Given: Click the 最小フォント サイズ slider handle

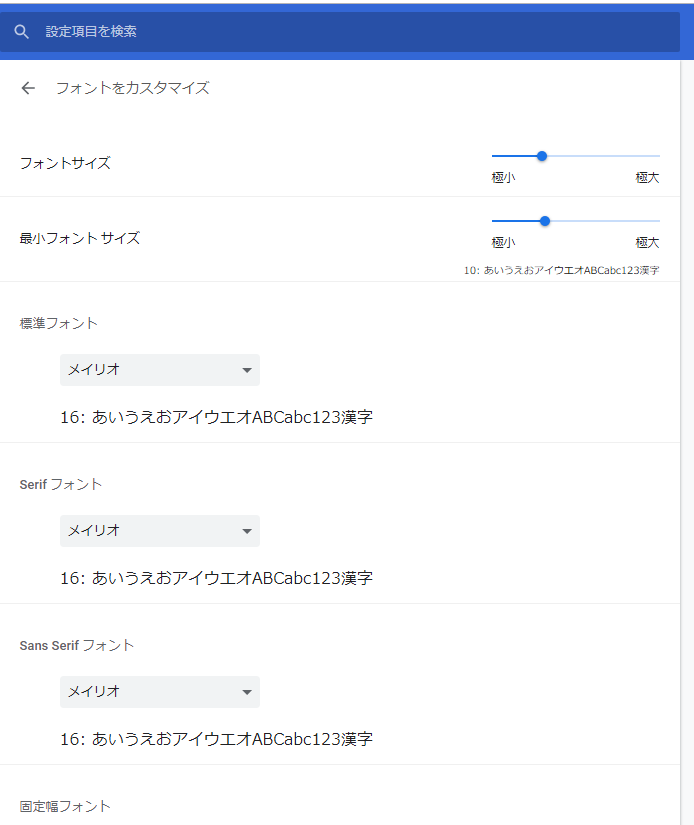Looking at the screenshot, I should click(x=545, y=220).
